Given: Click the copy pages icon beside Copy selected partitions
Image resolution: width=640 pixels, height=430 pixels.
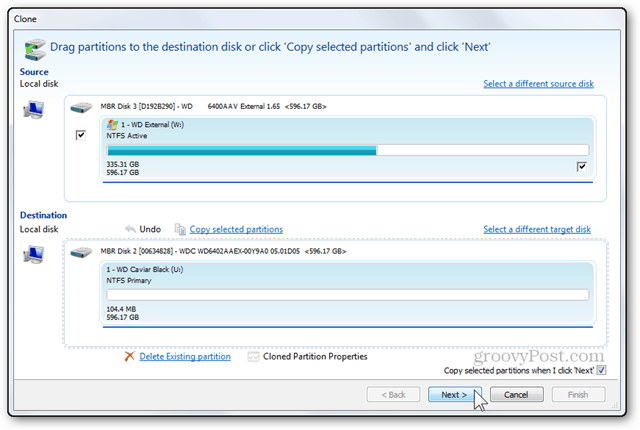Looking at the screenshot, I should tap(180, 229).
